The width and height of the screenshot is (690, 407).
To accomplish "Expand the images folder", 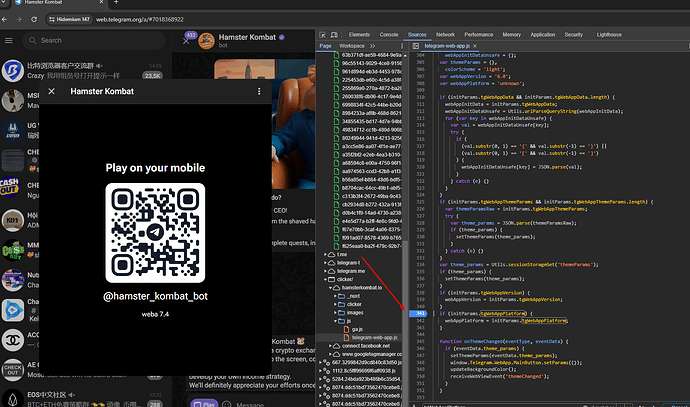I will pyautogui.click(x=335, y=313).
